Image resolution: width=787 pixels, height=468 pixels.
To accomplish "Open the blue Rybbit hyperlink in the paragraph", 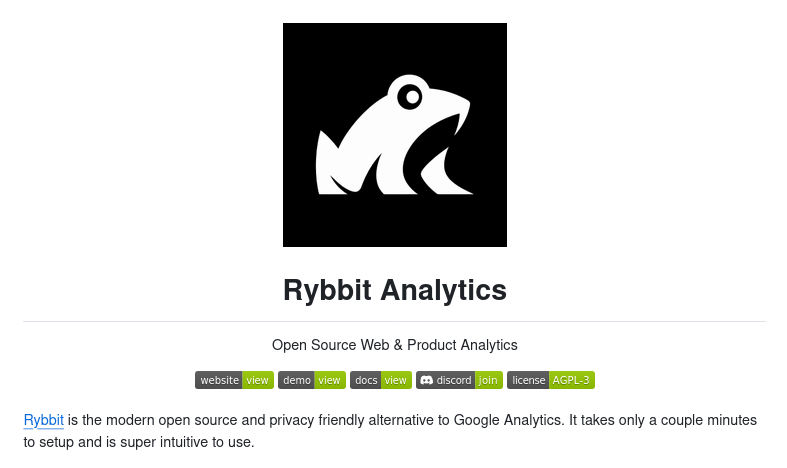I will click(44, 420).
